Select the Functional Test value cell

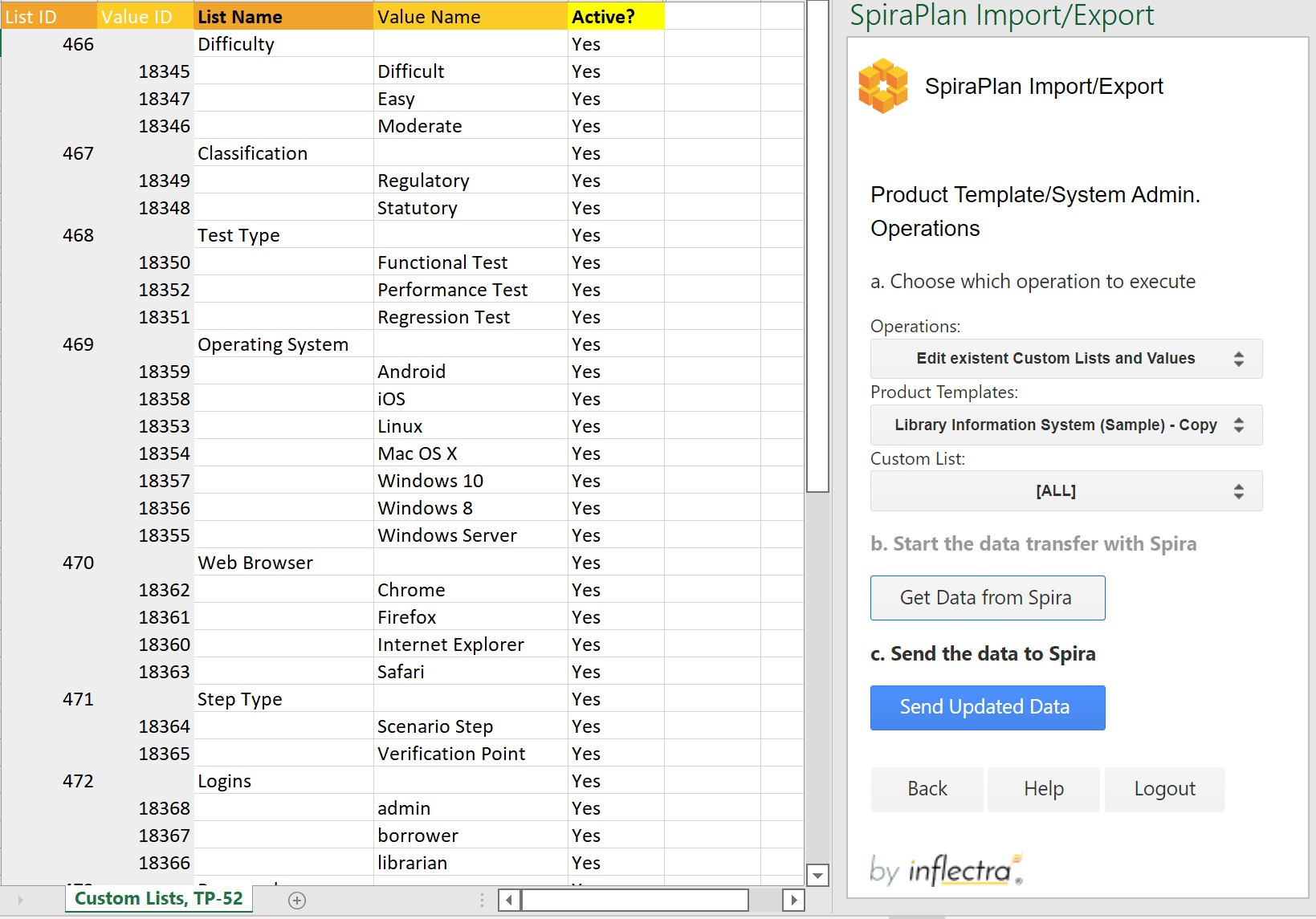[471, 262]
